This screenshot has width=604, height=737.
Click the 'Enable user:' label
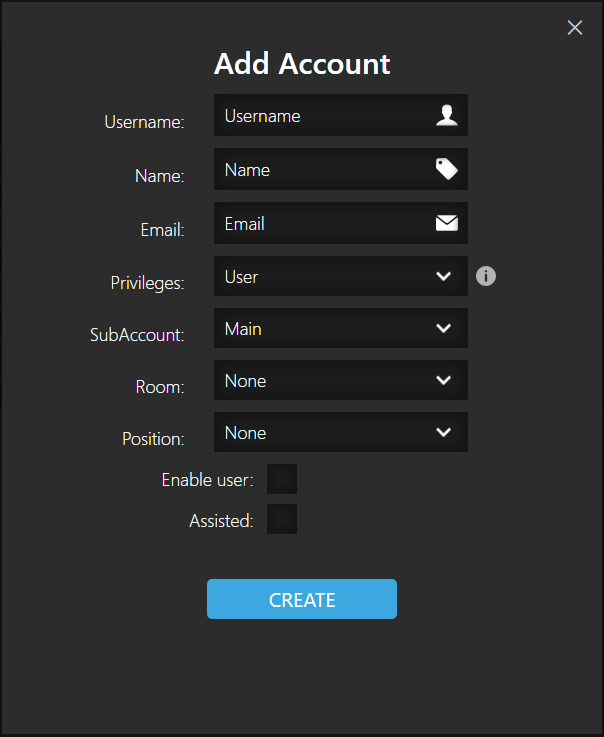207,480
